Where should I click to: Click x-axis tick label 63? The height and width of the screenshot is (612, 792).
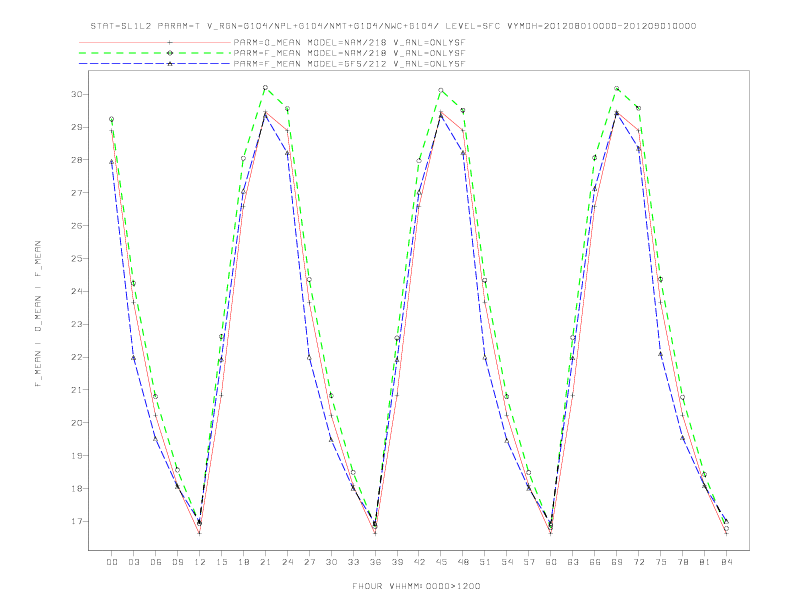point(573,562)
